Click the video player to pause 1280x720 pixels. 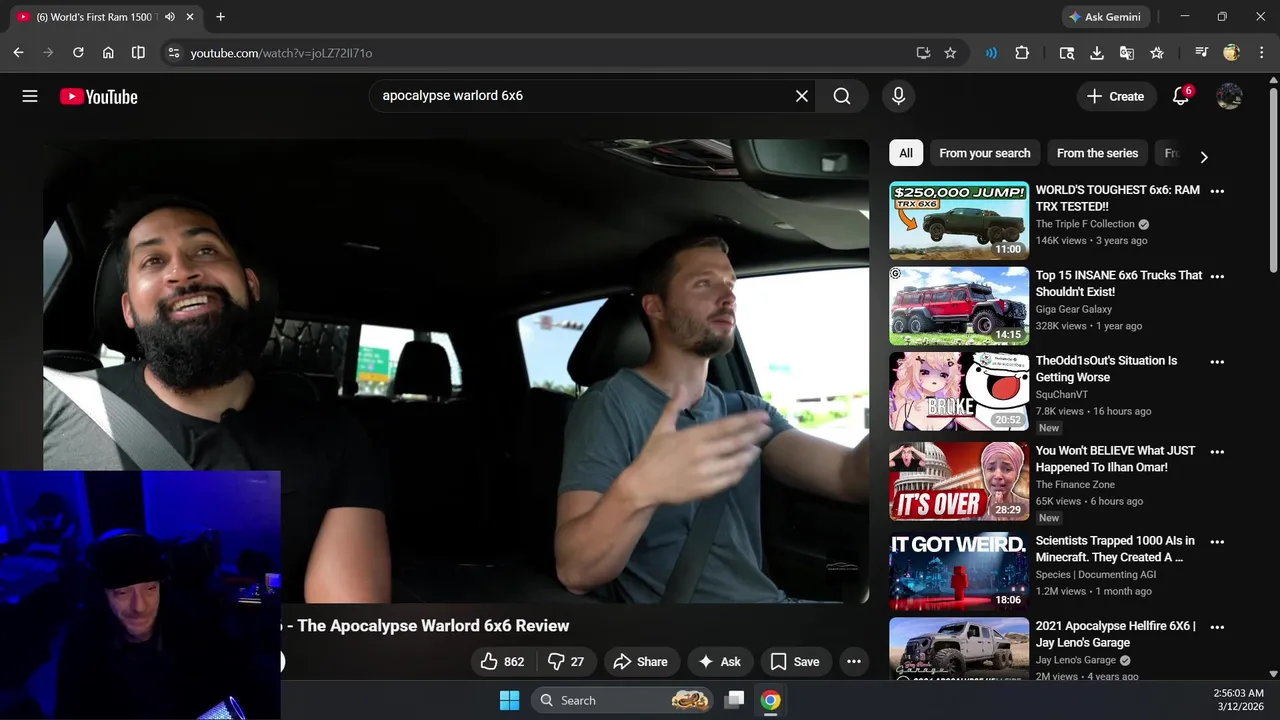[456, 371]
